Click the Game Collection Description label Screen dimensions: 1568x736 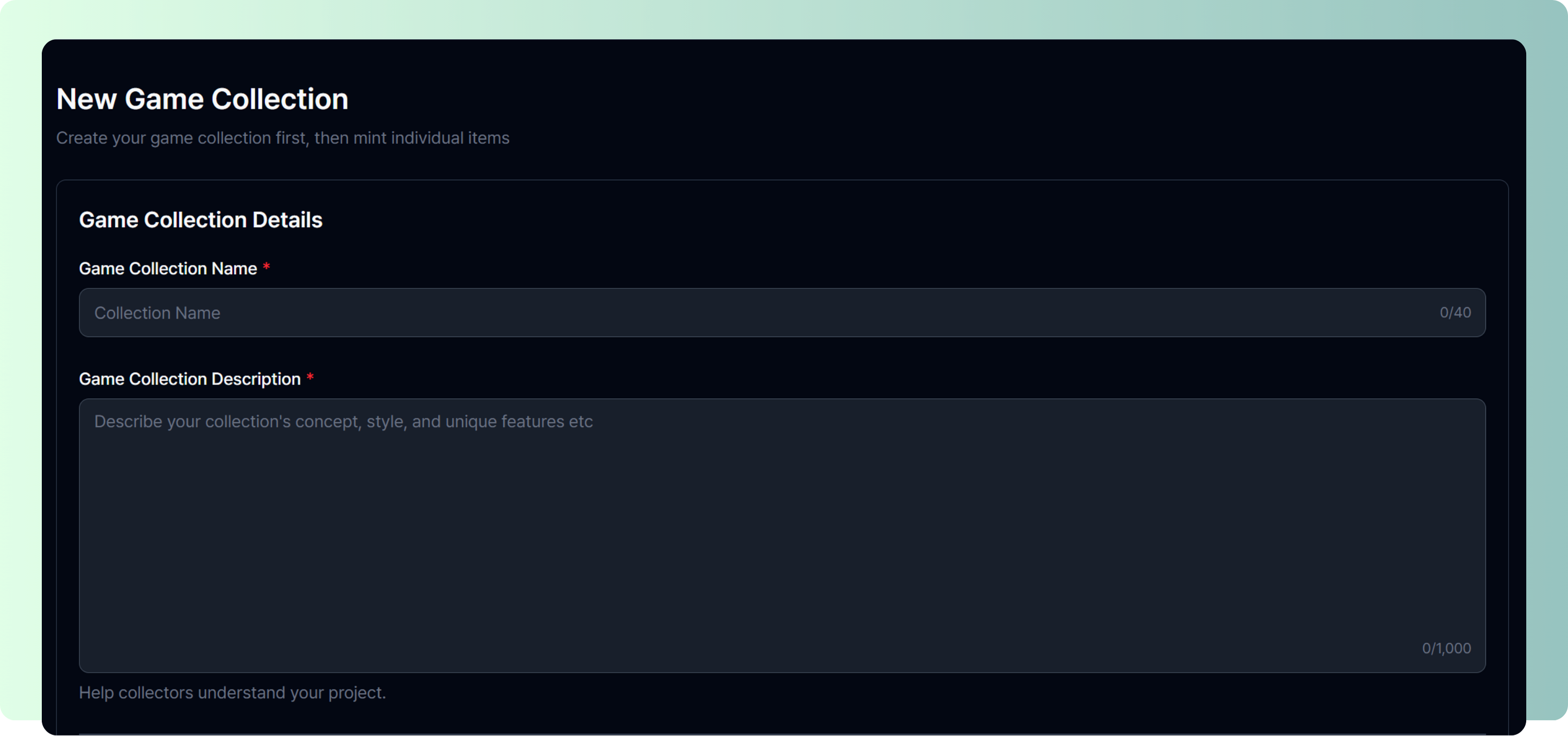tap(189, 379)
